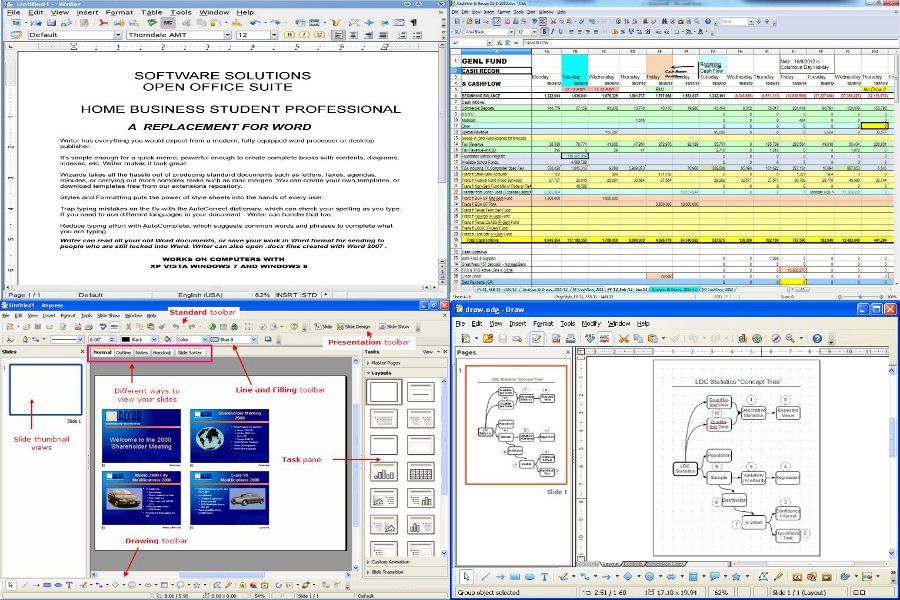Click the Slide button in Impress presentation toolbar
The image size is (900, 600).
(324, 327)
